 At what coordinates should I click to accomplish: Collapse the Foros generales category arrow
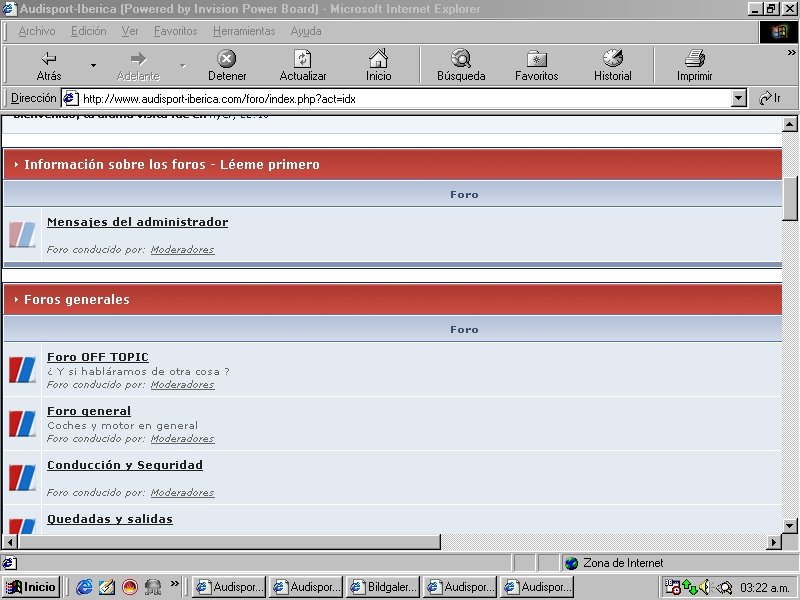point(16,299)
